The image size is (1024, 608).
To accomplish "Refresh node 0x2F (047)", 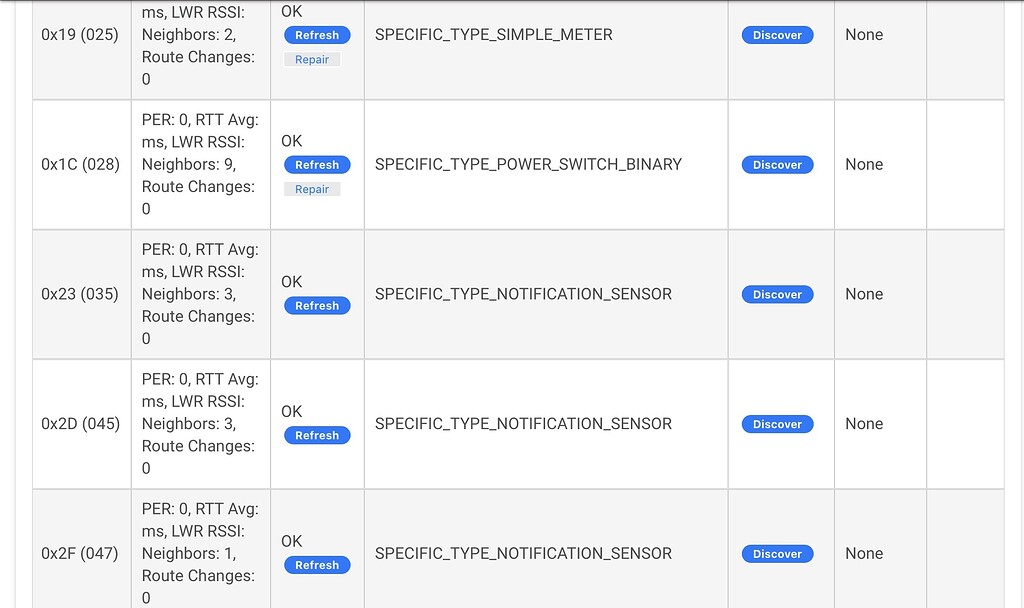I will 317,566.
